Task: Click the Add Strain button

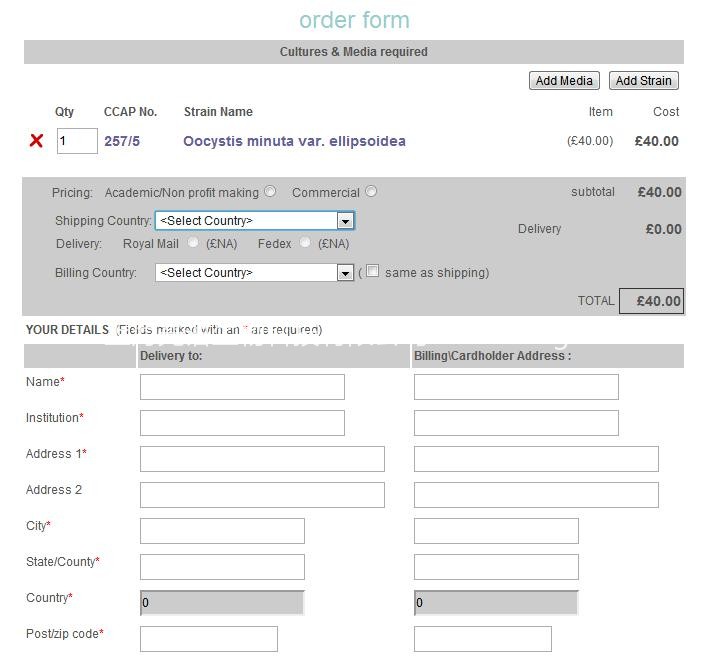Action: [643, 81]
